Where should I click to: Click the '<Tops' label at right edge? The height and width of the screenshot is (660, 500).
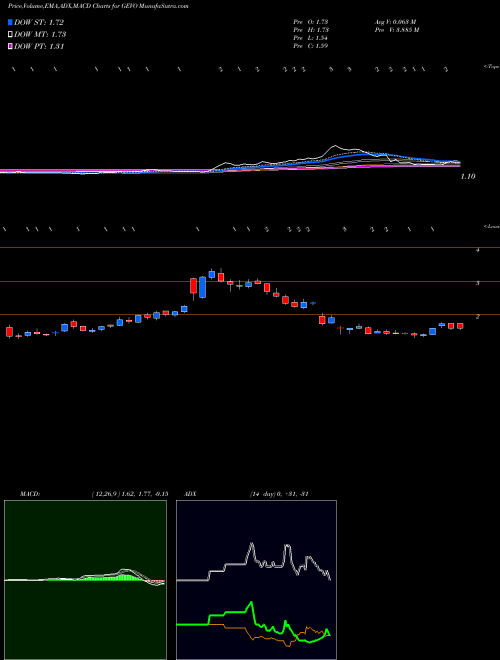tap(492, 67)
